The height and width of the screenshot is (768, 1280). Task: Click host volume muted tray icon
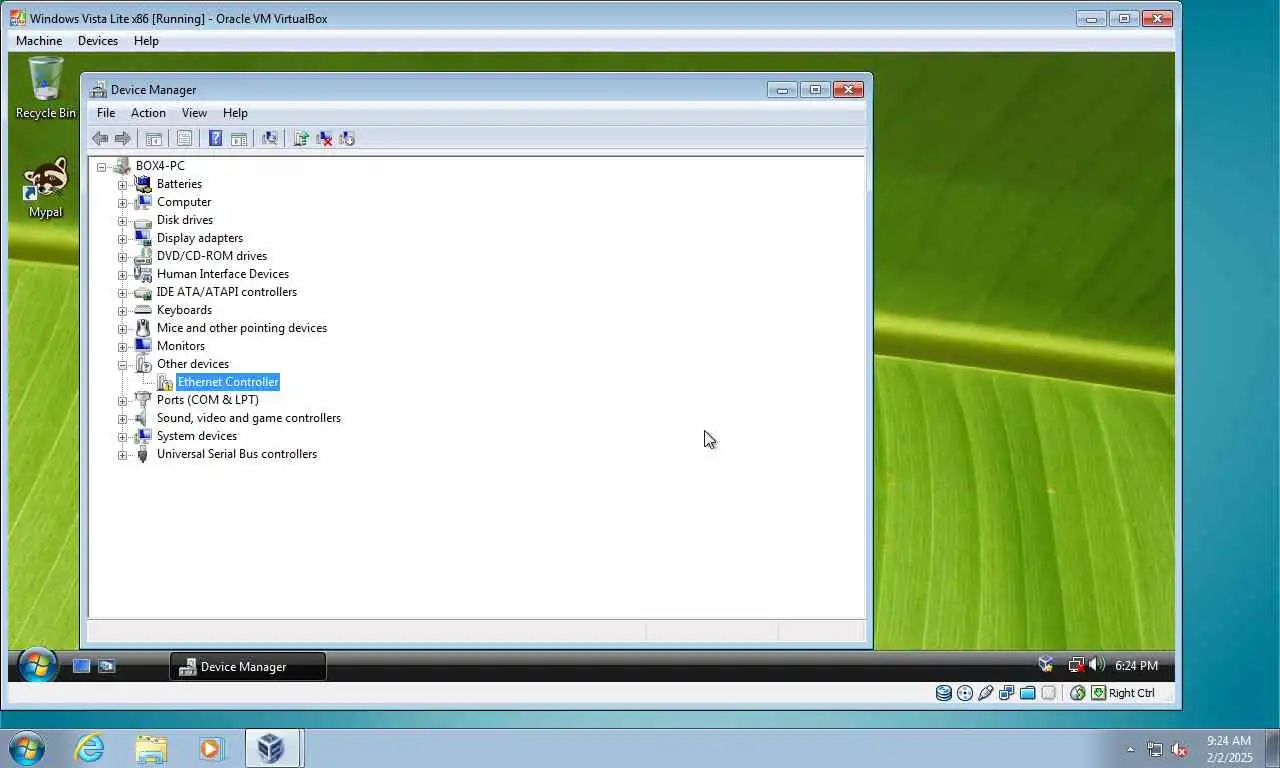(x=1179, y=749)
